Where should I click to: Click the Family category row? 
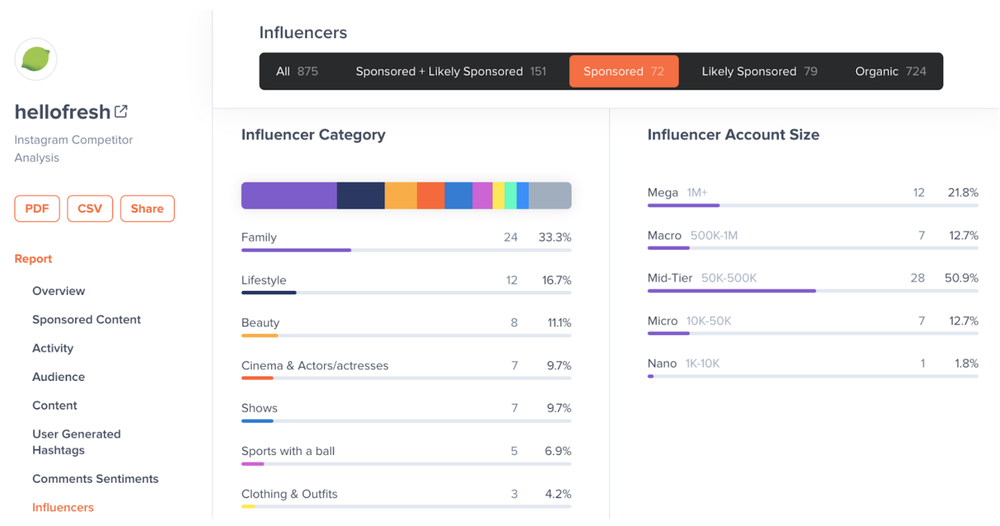click(406, 241)
